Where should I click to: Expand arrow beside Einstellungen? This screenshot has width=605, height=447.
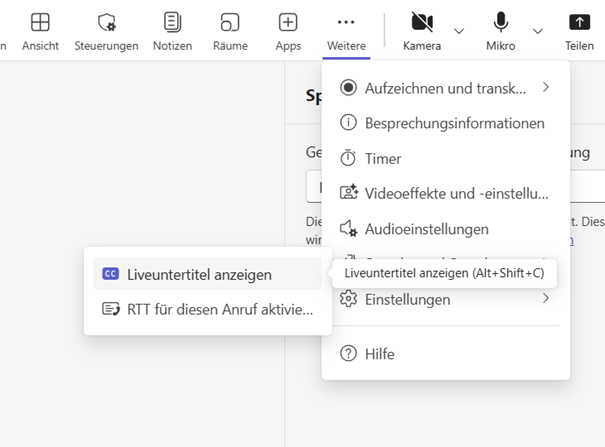[545, 299]
